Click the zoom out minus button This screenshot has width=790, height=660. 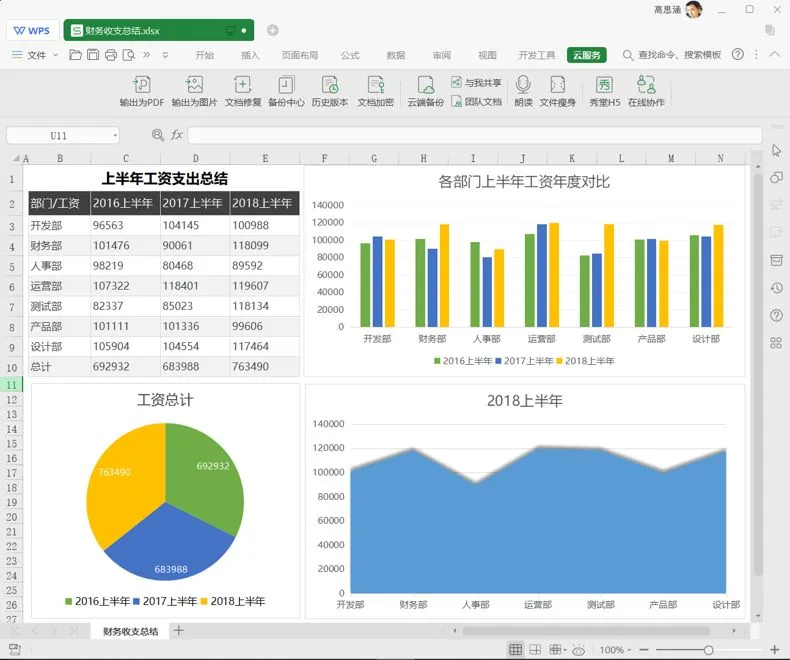(x=644, y=650)
